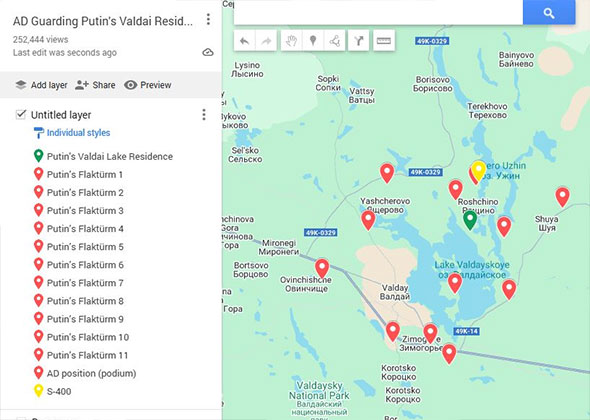This screenshot has width=590, height=420.
Task: Click the blue search button
Action: click(x=549, y=13)
